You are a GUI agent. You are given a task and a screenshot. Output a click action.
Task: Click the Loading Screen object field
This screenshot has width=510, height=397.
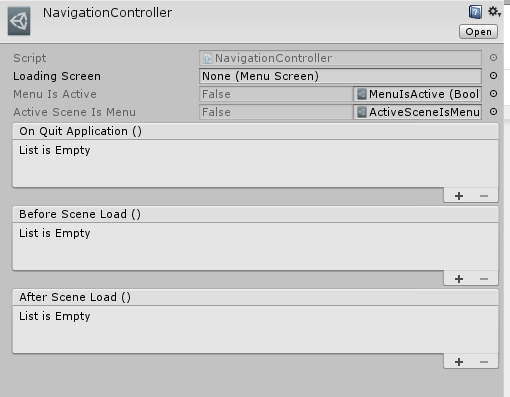[340, 76]
